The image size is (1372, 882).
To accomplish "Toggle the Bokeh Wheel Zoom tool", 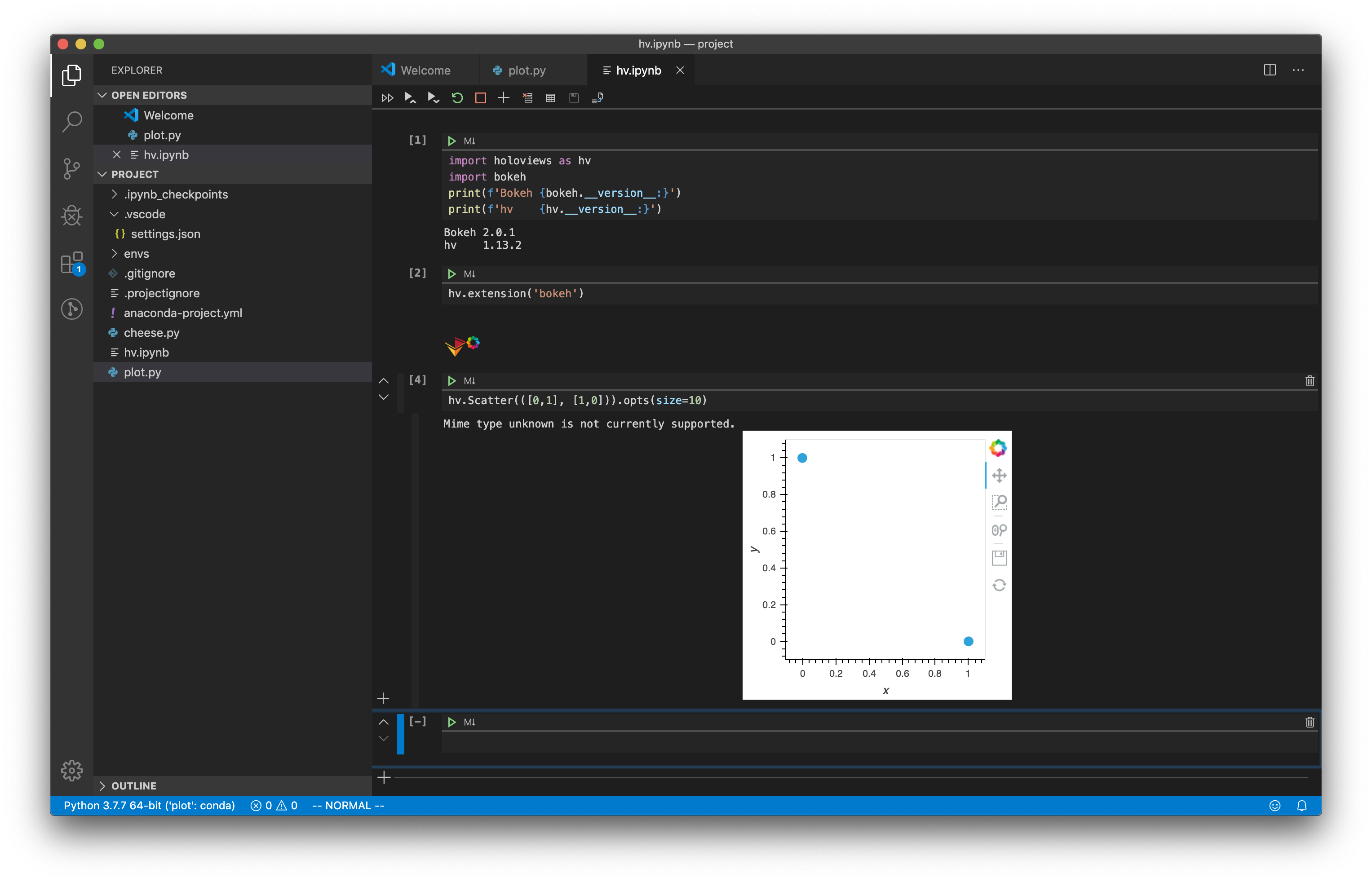I will (x=999, y=530).
